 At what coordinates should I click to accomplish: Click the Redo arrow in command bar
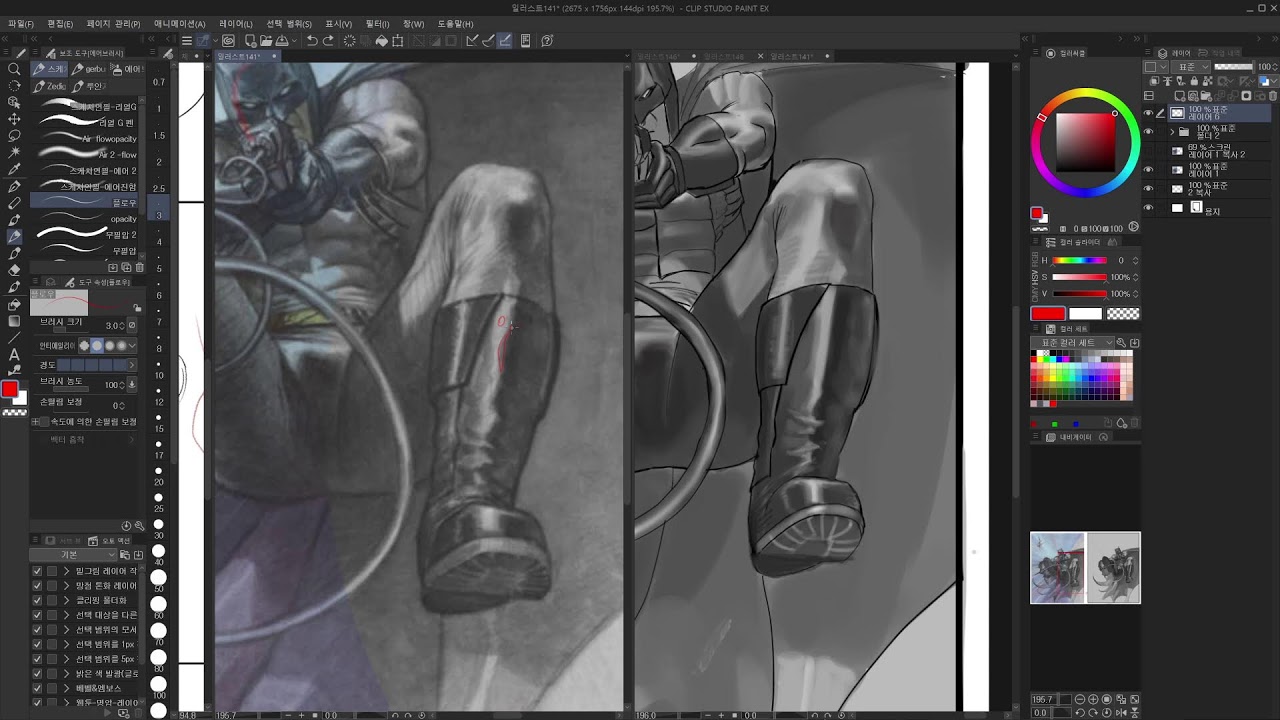click(328, 41)
